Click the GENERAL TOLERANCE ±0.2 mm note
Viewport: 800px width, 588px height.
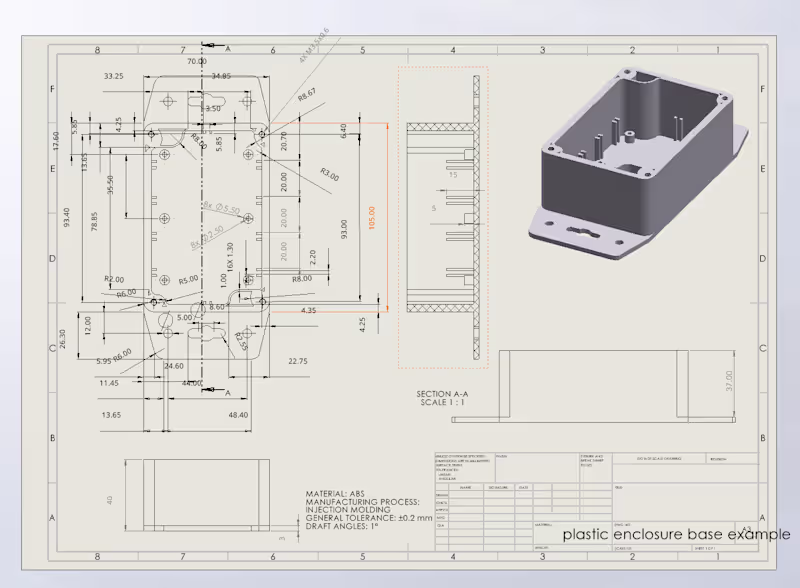coord(369,518)
